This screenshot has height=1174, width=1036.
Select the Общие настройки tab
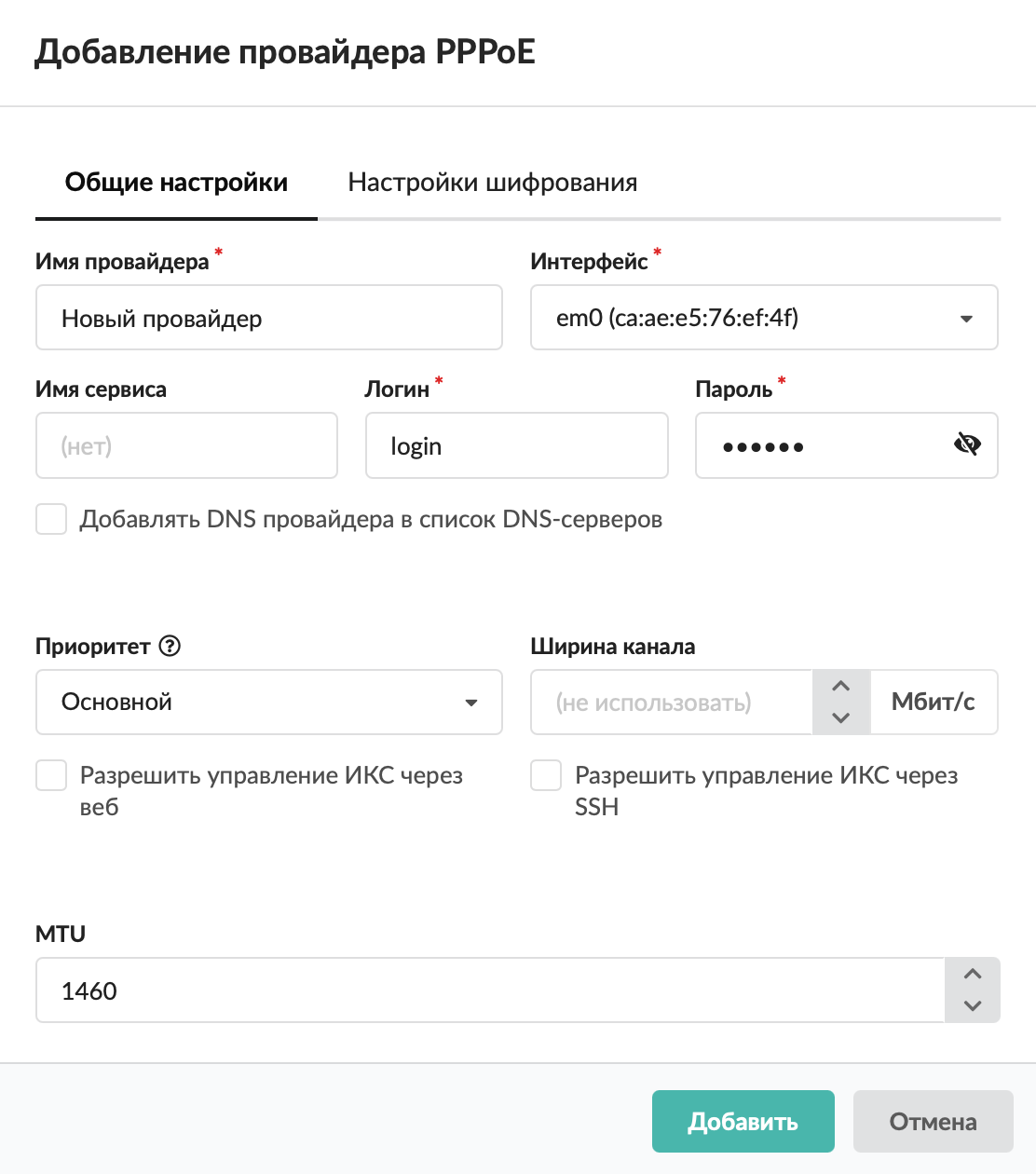[x=176, y=183]
